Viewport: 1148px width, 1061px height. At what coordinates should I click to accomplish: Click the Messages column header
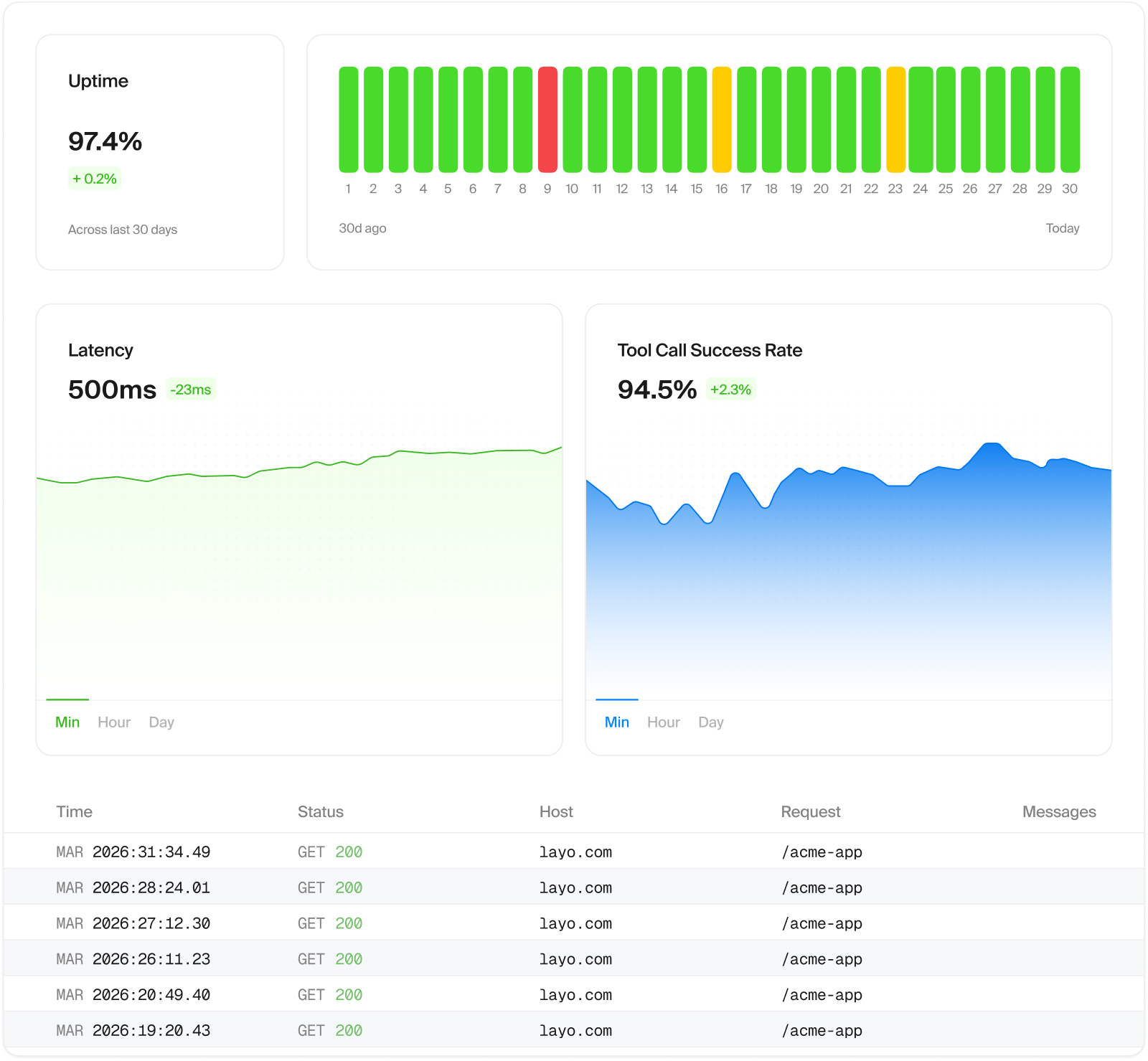(1058, 812)
